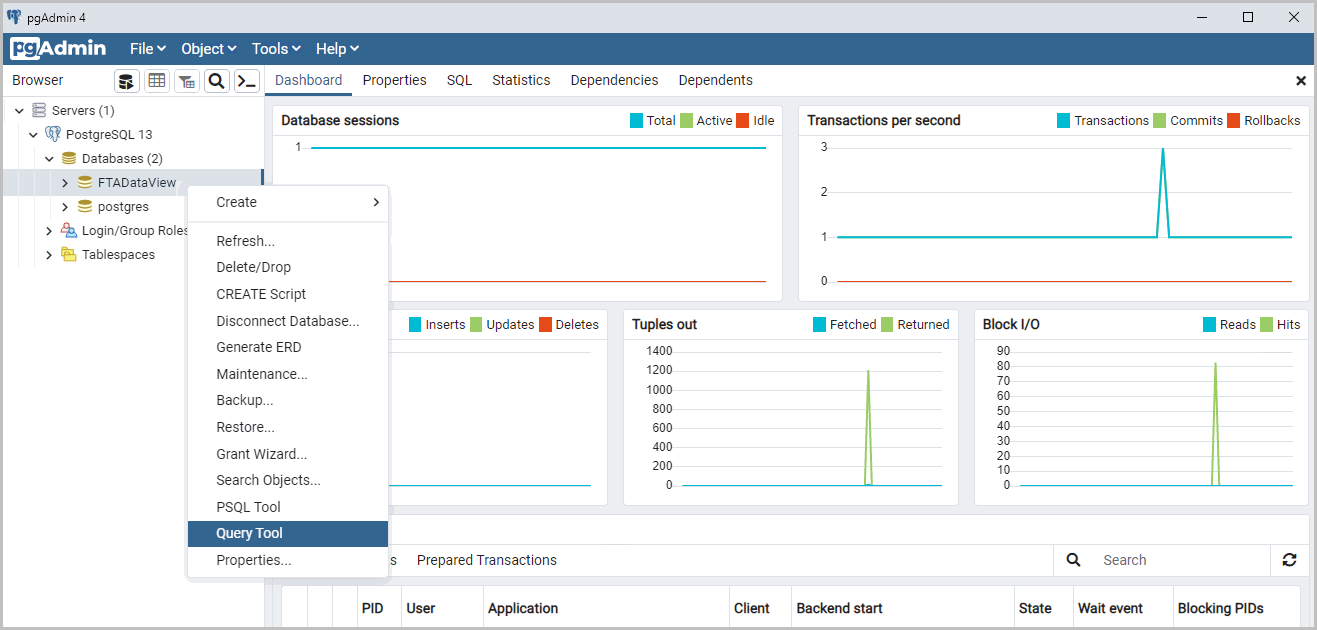Open the File menu

click(146, 48)
